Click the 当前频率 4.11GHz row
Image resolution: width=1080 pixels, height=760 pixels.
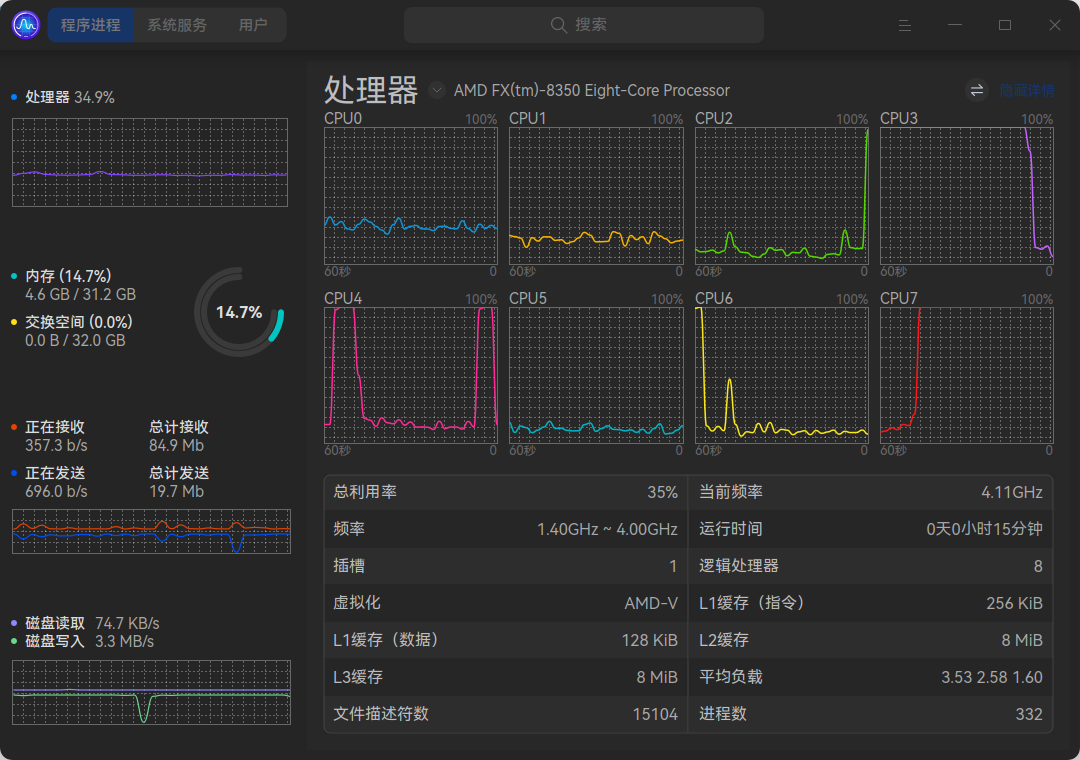[871, 492]
